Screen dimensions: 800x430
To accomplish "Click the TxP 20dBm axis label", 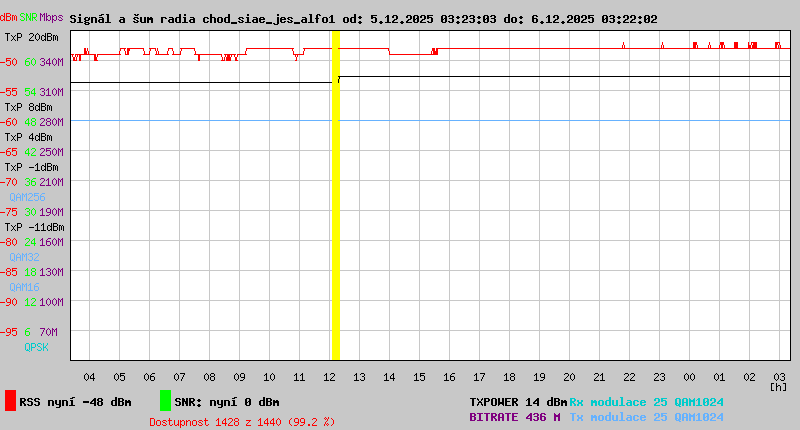I will click(x=31, y=37).
